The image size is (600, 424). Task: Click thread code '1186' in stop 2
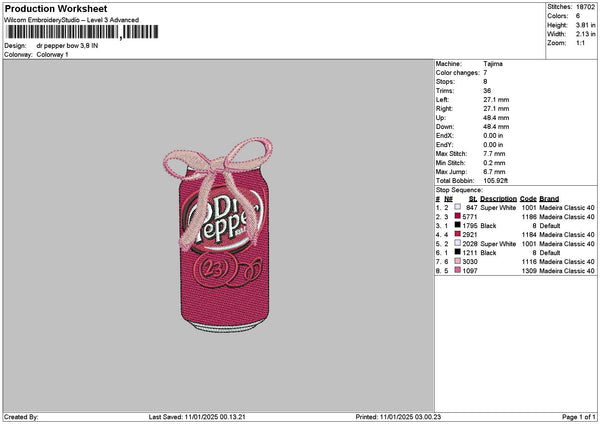529,217
